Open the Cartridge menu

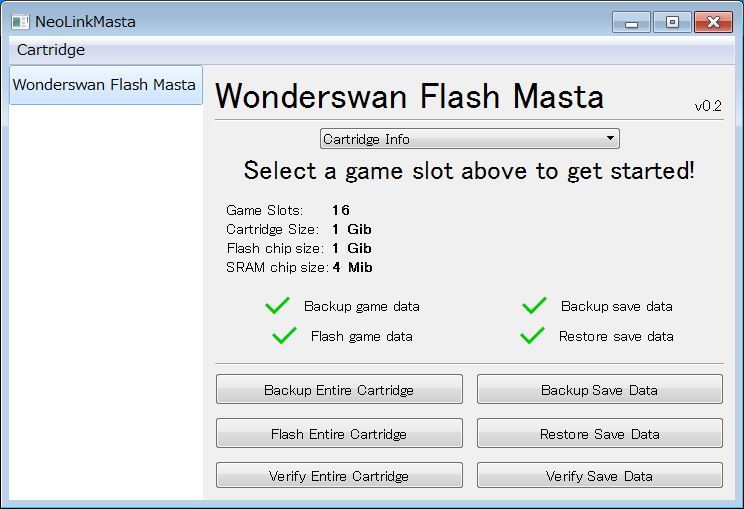click(x=51, y=50)
